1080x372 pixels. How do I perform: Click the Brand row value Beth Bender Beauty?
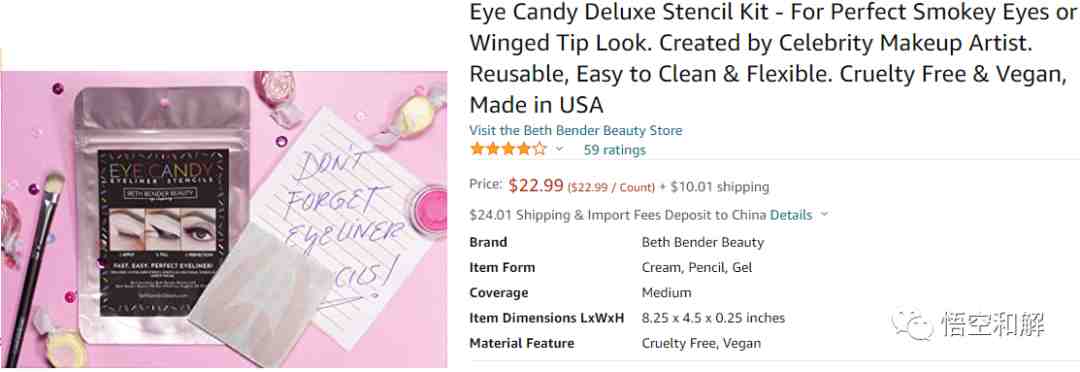click(x=703, y=242)
